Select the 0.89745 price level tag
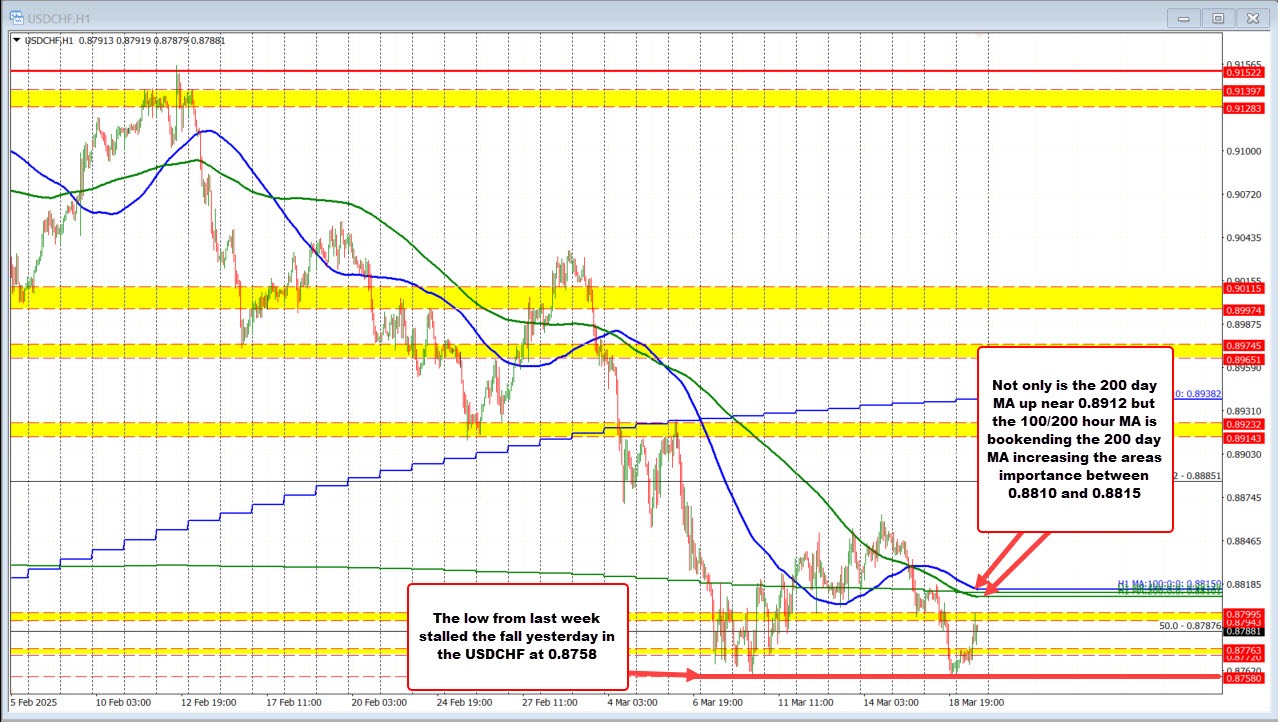Screen dimensions: 1278x722 1245,346
